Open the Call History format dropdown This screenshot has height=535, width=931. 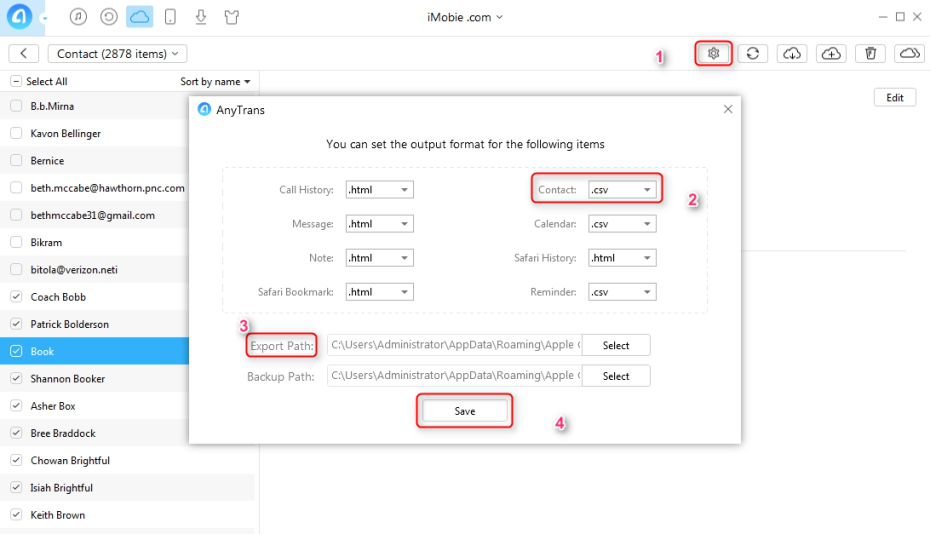pos(379,190)
